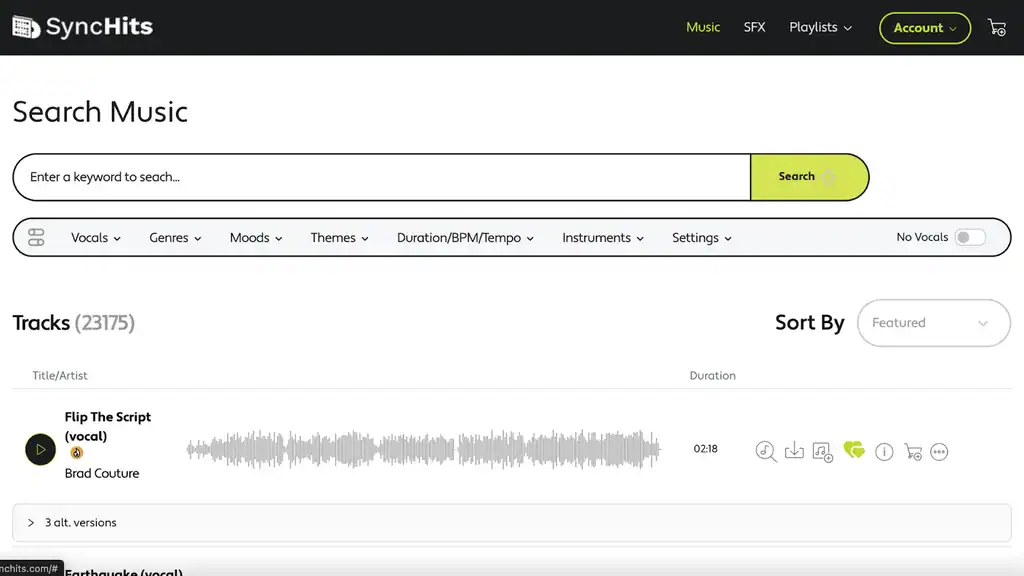Open the Playlists menu
Image resolution: width=1024 pixels, height=576 pixels.
(820, 28)
